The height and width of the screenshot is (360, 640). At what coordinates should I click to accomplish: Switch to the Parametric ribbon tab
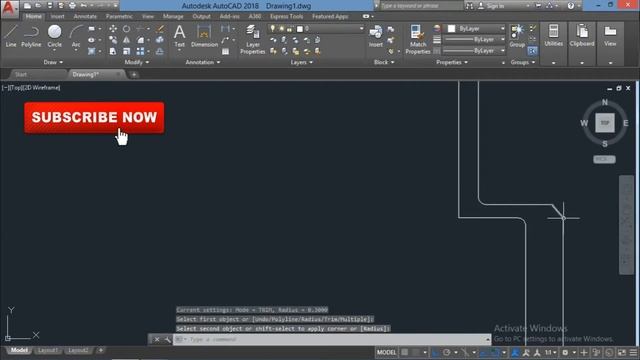(119, 16)
